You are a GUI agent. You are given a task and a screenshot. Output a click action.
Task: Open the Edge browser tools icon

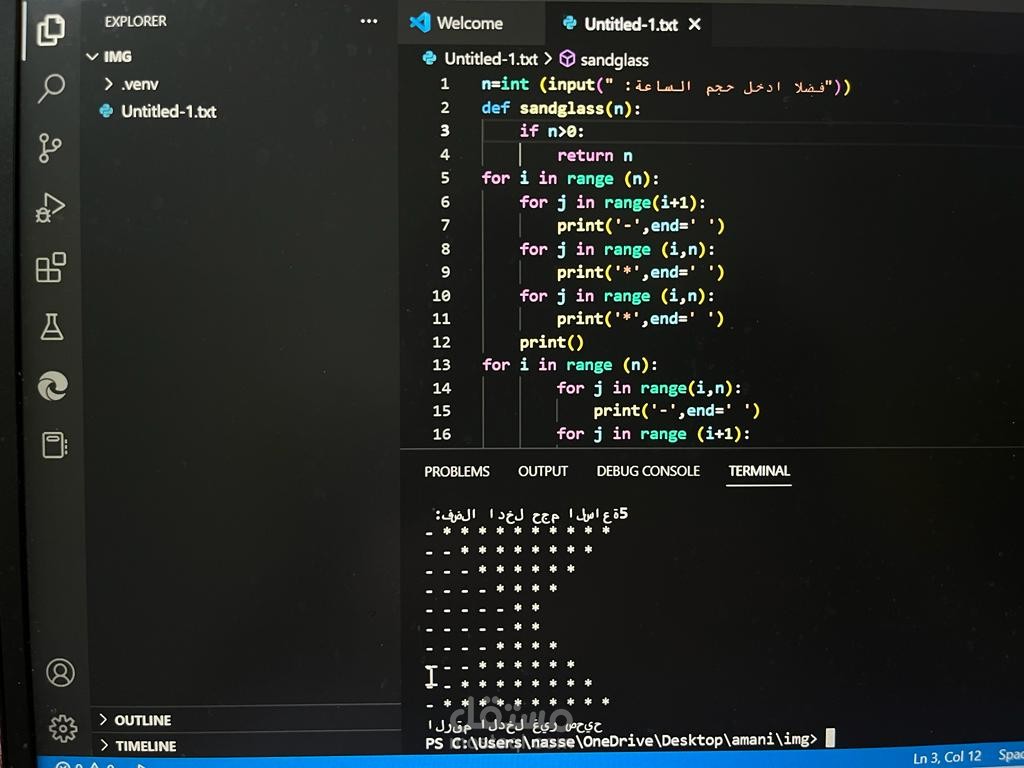click(53, 386)
